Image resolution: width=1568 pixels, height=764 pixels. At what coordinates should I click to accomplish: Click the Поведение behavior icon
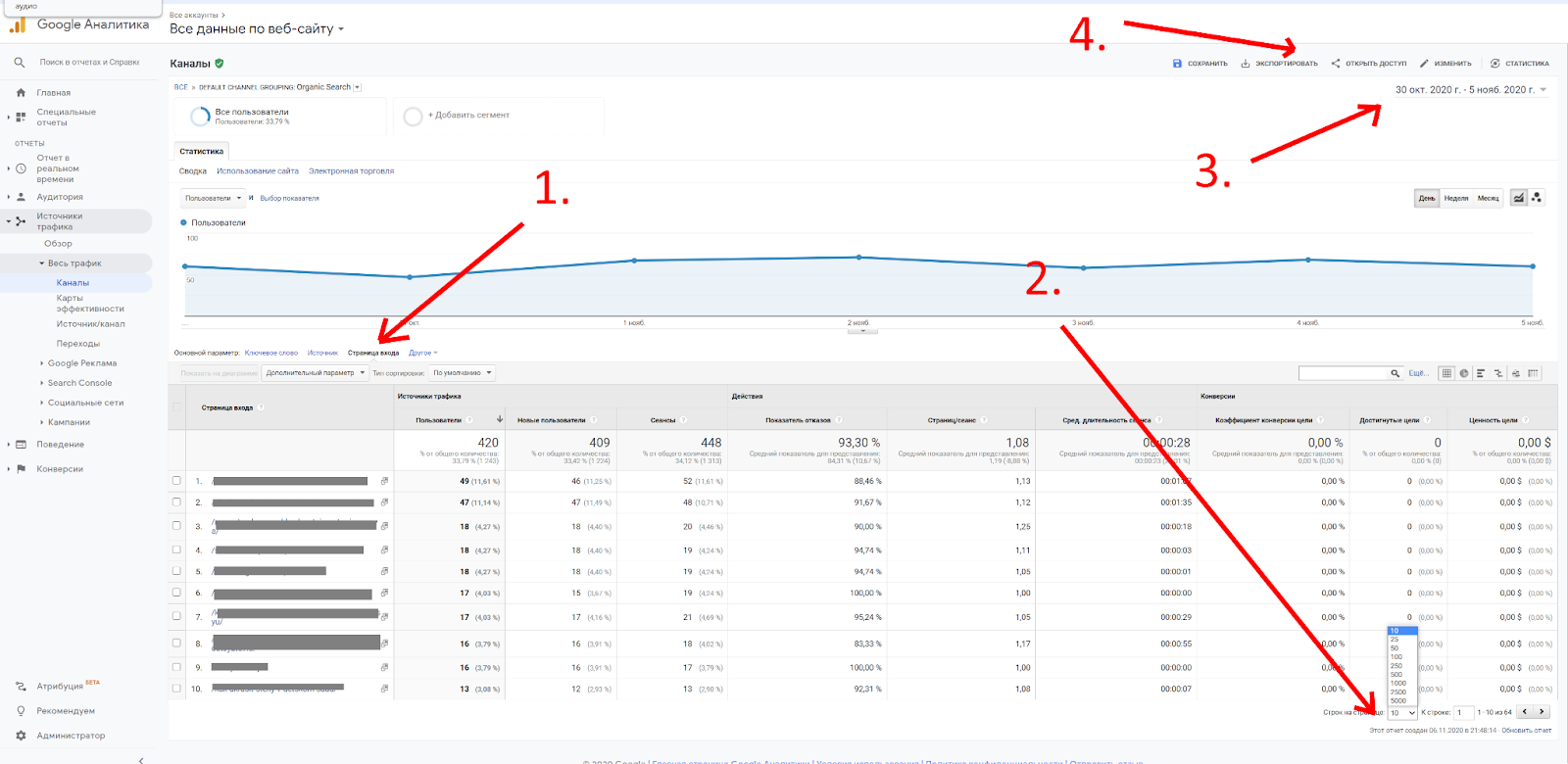coord(21,445)
